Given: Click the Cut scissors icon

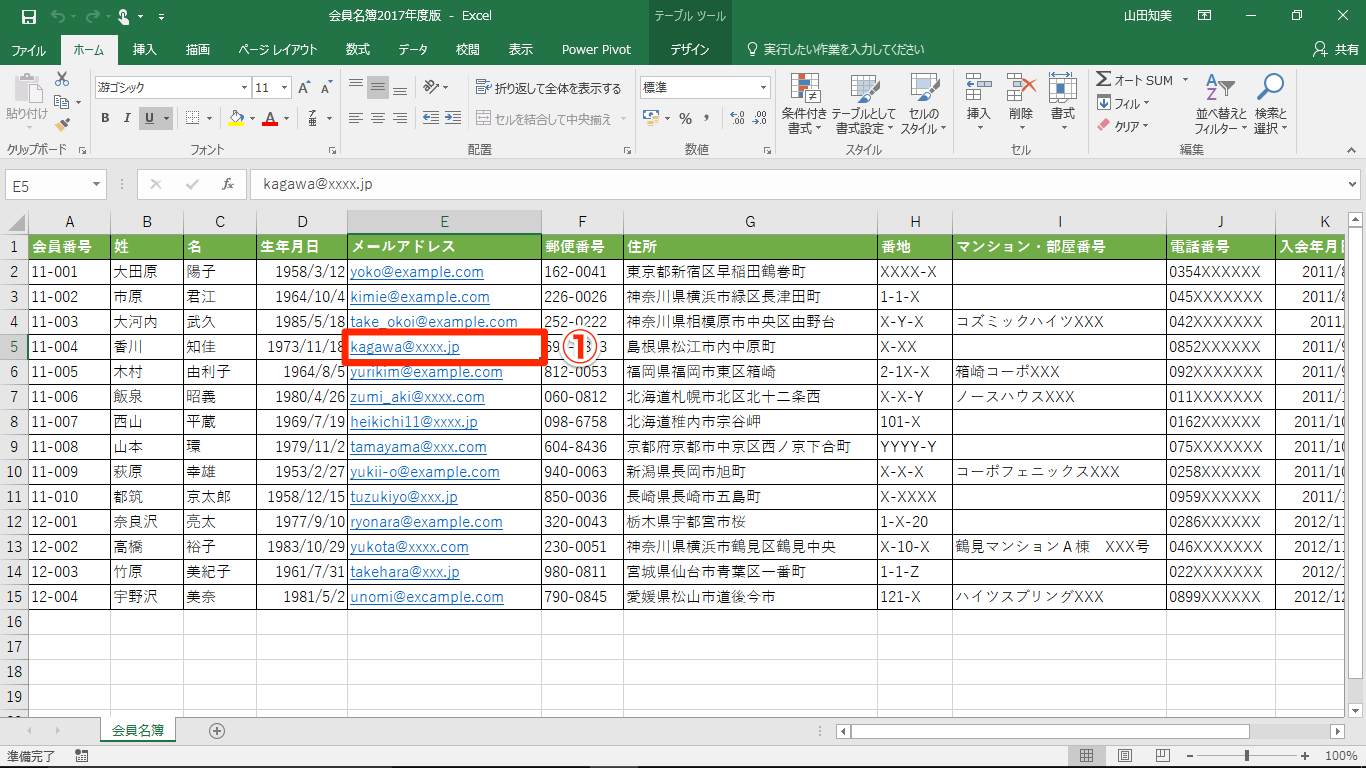Looking at the screenshot, I should pos(62,79).
